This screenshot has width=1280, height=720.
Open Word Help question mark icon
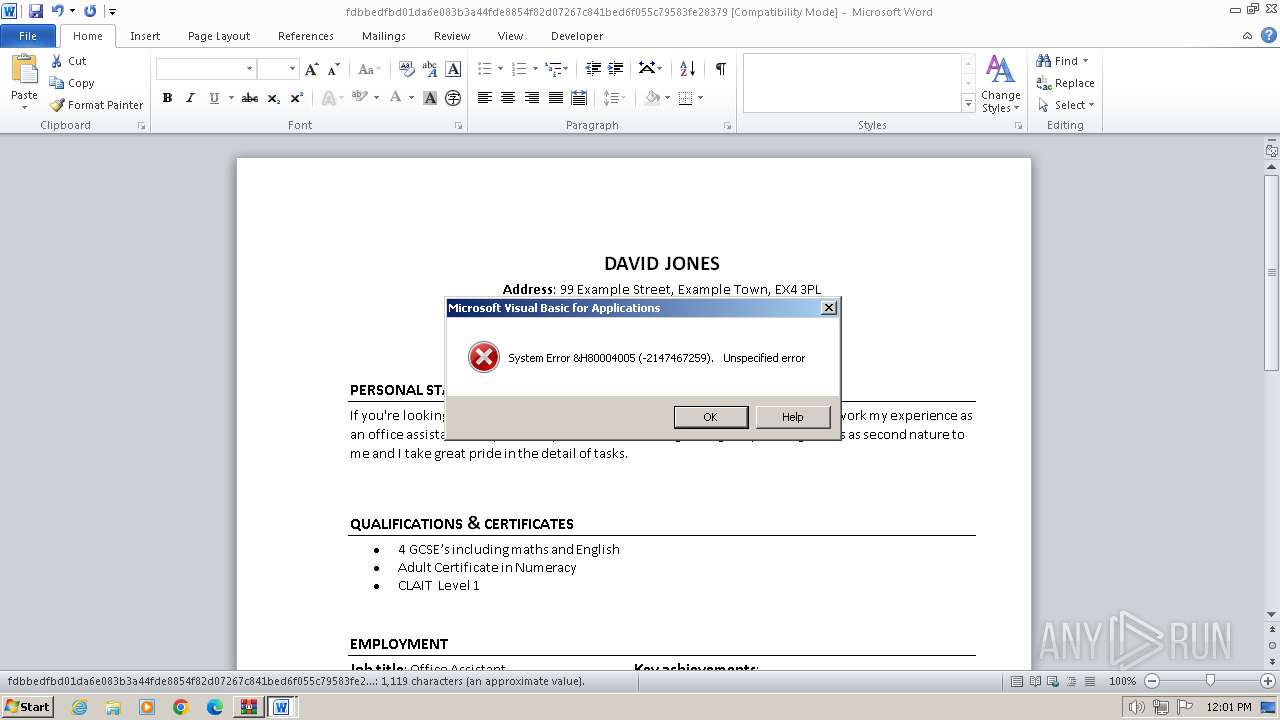(x=1268, y=36)
